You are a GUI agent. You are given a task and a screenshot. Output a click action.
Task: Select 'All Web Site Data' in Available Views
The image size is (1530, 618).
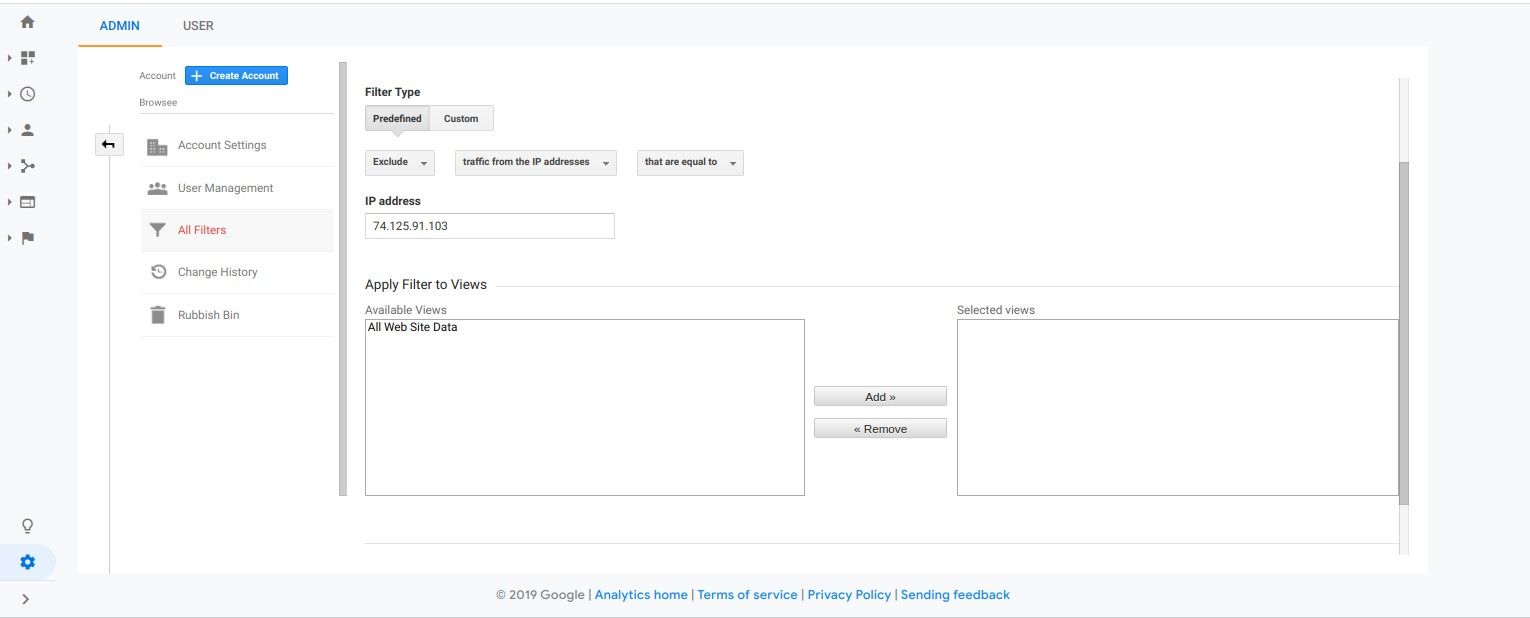pyautogui.click(x=412, y=327)
